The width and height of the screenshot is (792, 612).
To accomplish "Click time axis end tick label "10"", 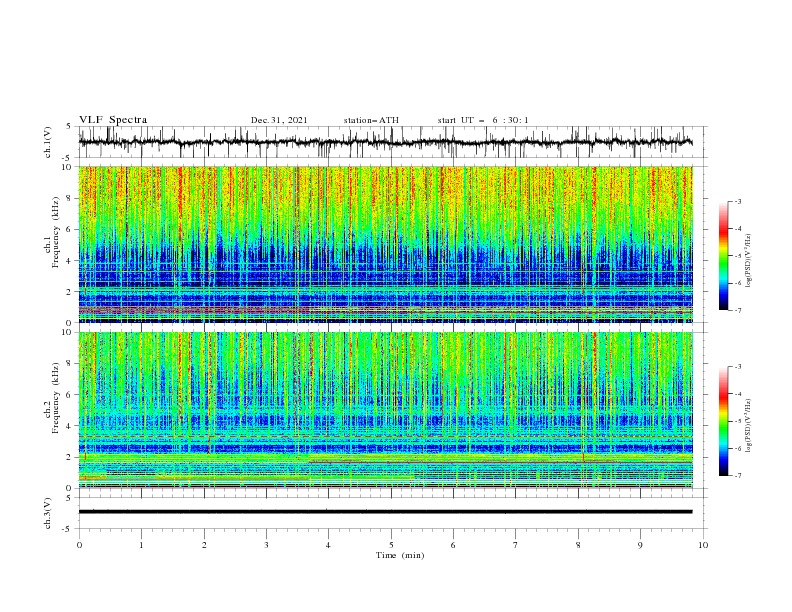I will (x=703, y=545).
